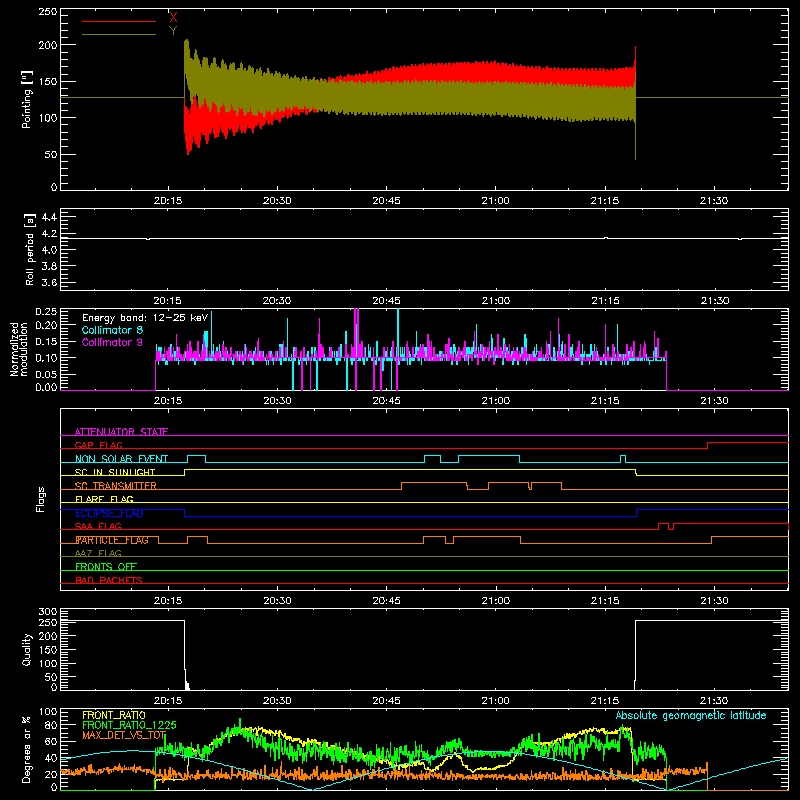Select 'Energy band: 12-25 keV' text

(x=145, y=318)
